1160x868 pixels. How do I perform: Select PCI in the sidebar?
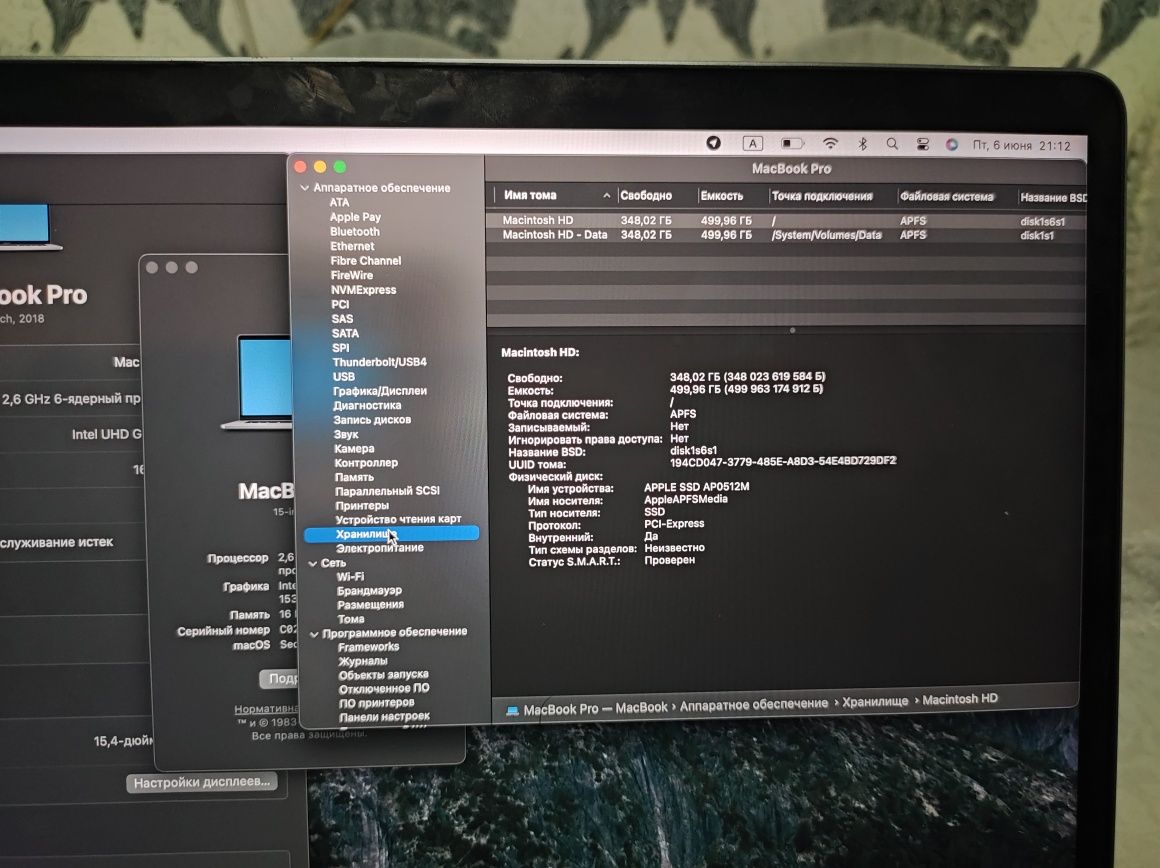(x=340, y=304)
